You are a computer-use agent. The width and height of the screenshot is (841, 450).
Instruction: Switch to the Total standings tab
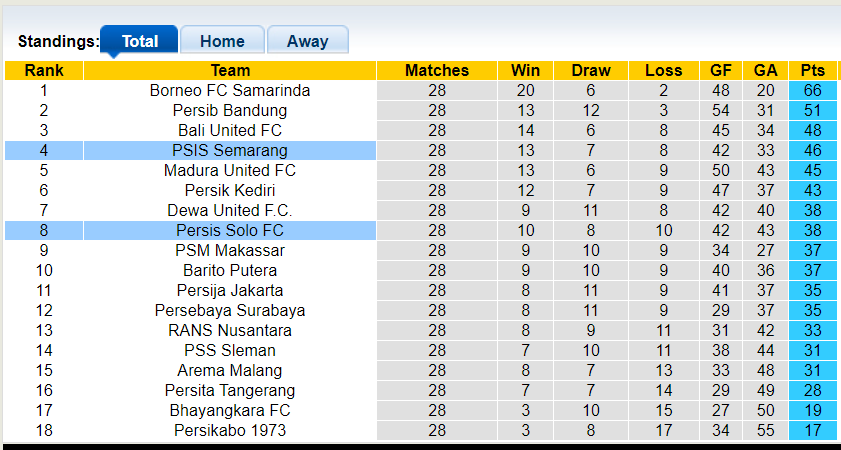(x=140, y=41)
